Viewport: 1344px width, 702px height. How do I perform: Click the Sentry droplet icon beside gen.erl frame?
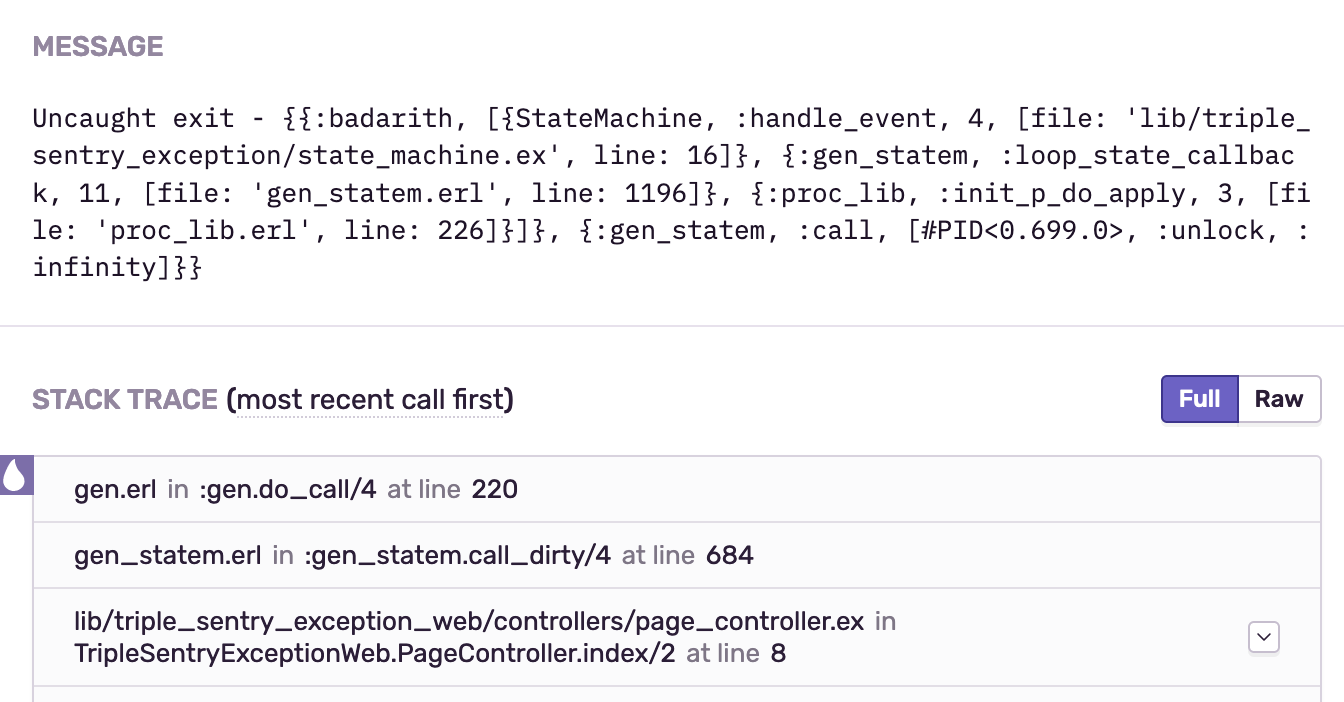tap(14, 477)
